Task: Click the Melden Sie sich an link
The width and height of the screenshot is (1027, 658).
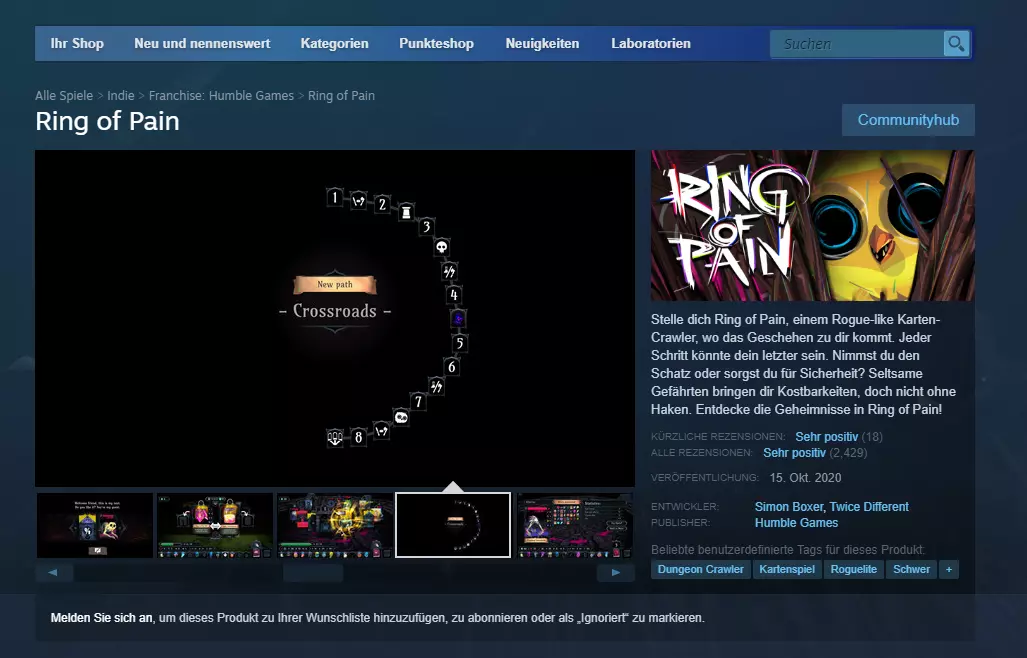Action: 102,618
